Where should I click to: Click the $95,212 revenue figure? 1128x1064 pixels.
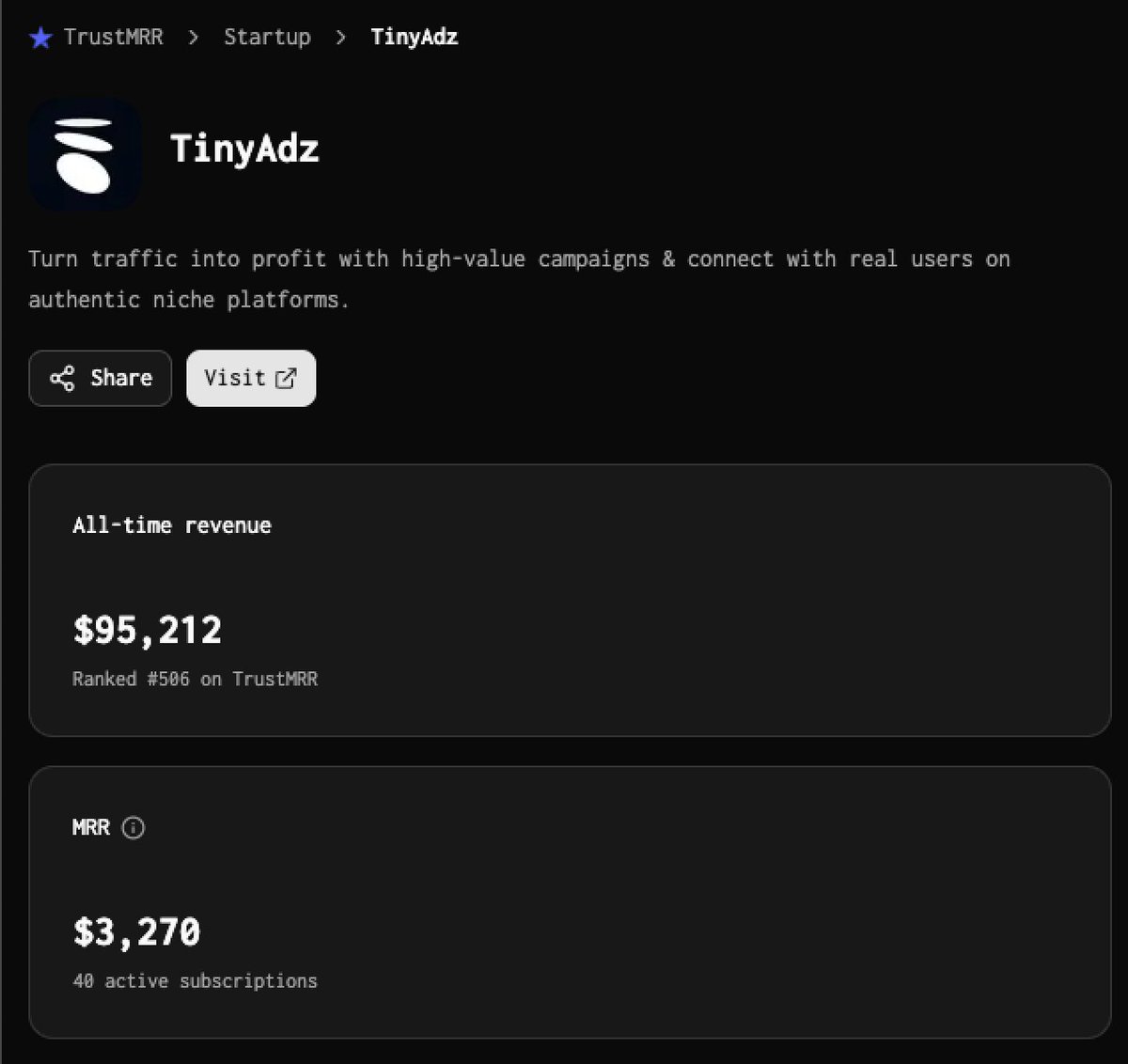[x=148, y=630]
